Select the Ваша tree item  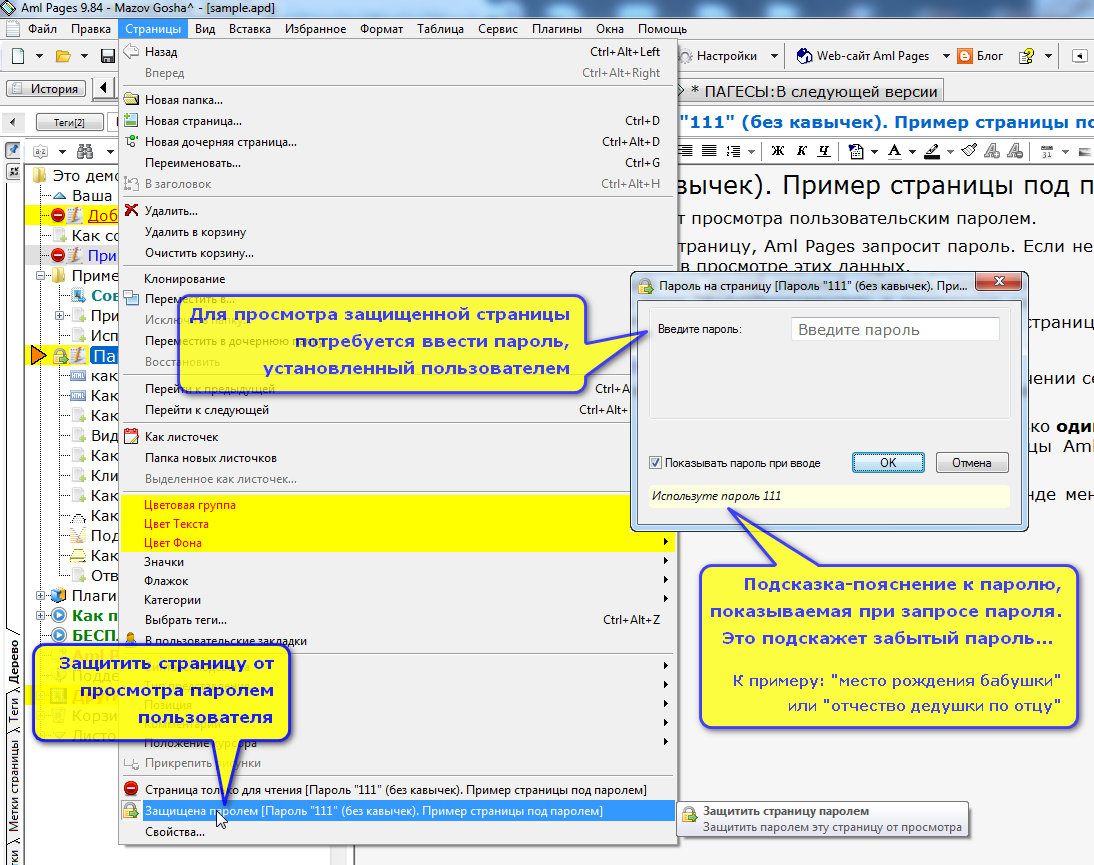(x=91, y=195)
